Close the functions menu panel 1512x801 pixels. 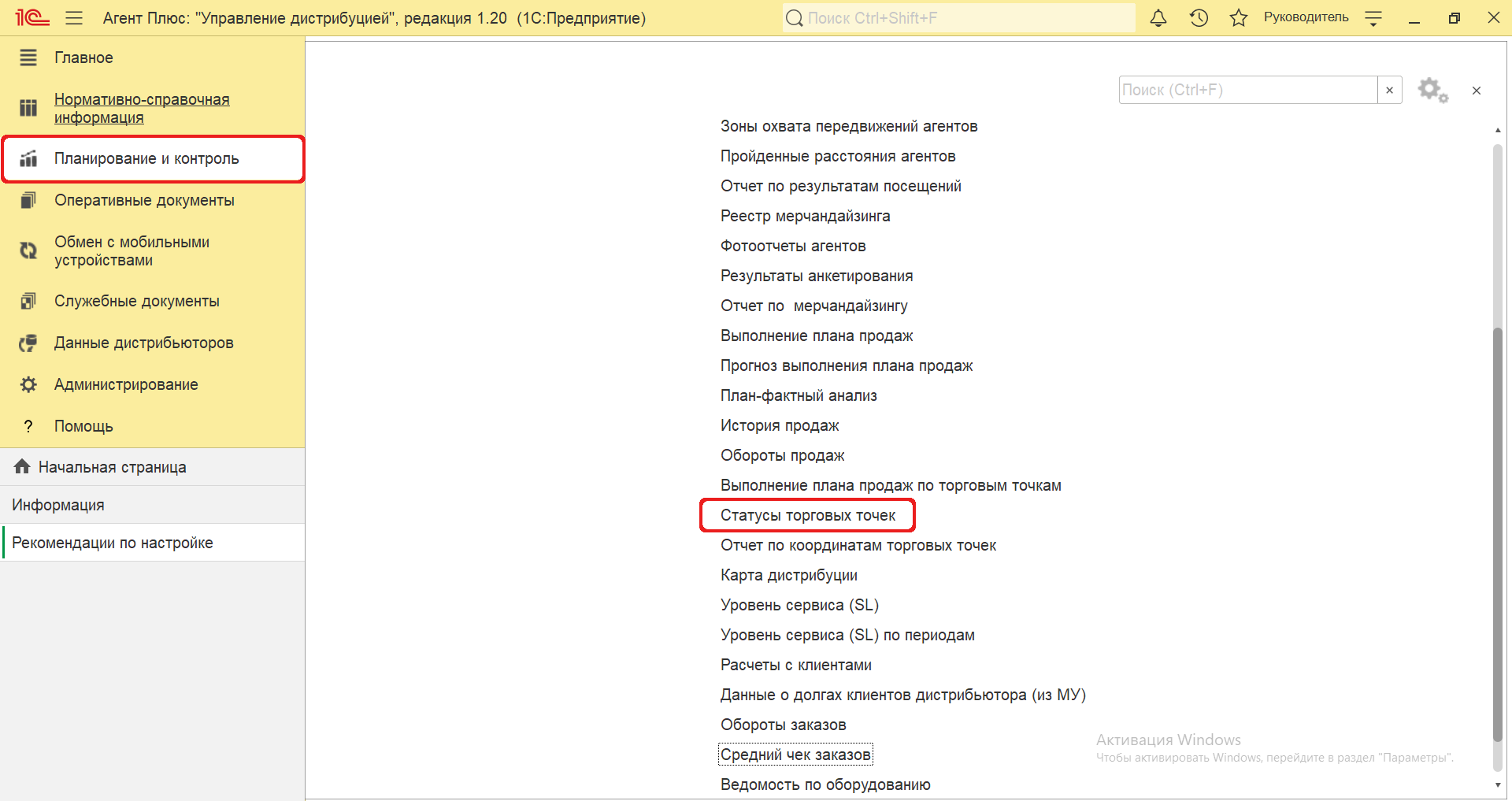coord(1477,90)
